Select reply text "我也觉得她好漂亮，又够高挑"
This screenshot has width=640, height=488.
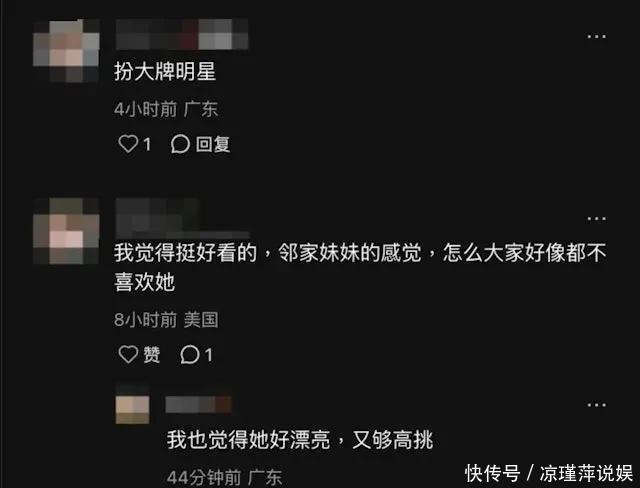[300, 440]
